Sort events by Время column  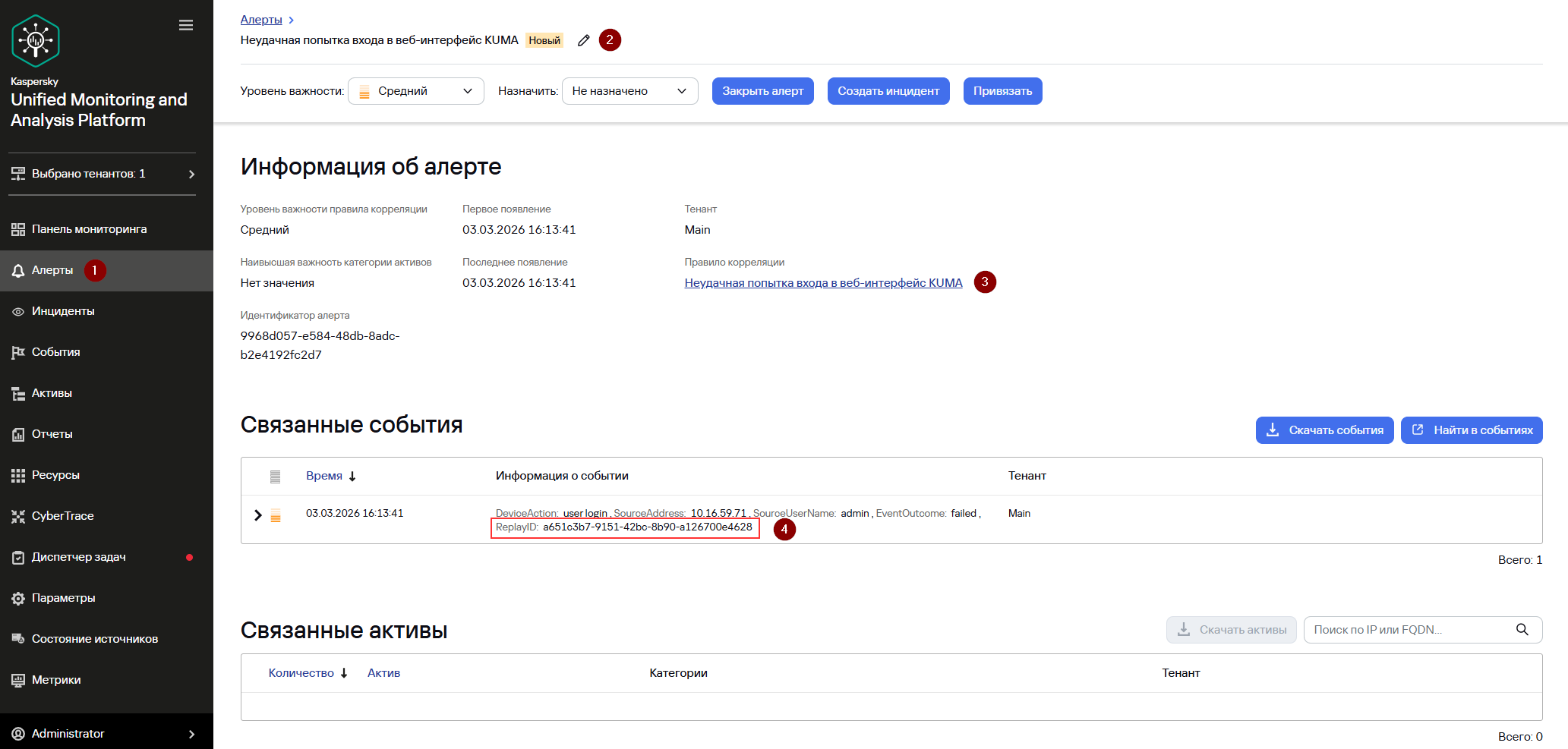[331, 476]
